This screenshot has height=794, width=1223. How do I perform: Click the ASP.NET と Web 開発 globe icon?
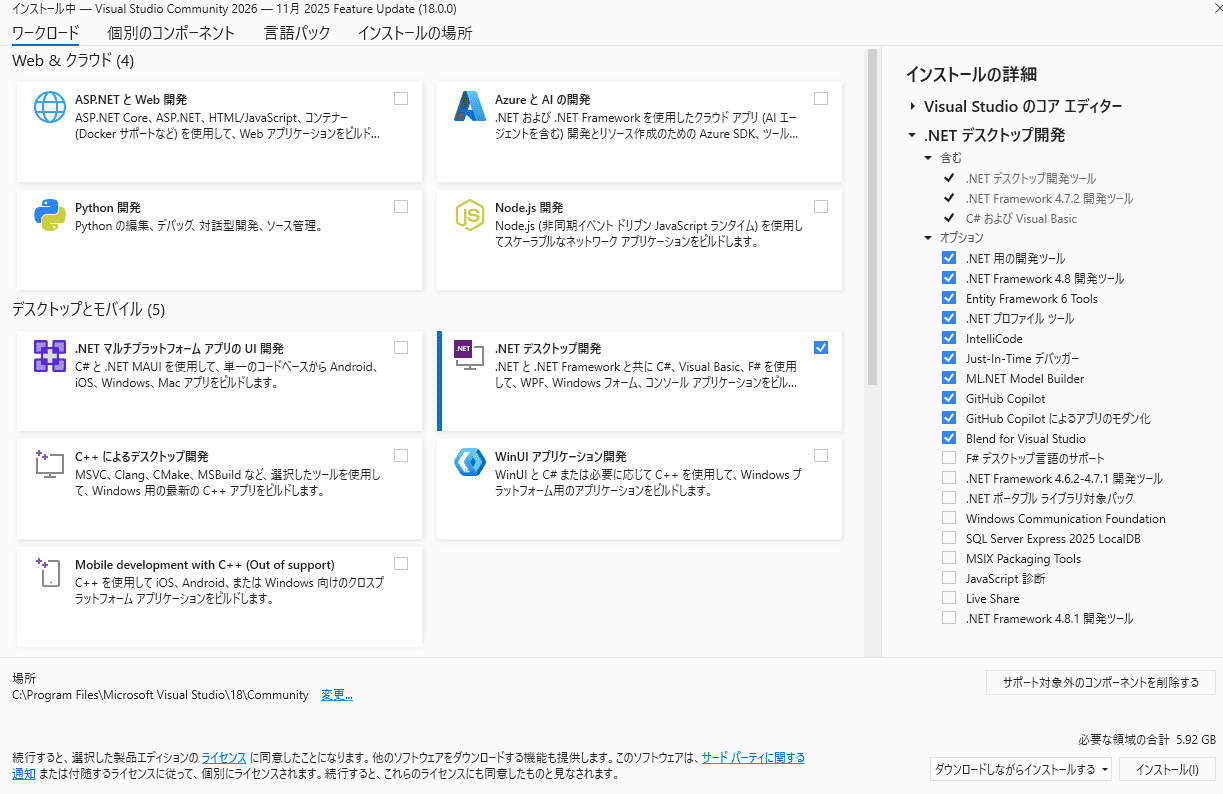pyautogui.click(x=50, y=107)
